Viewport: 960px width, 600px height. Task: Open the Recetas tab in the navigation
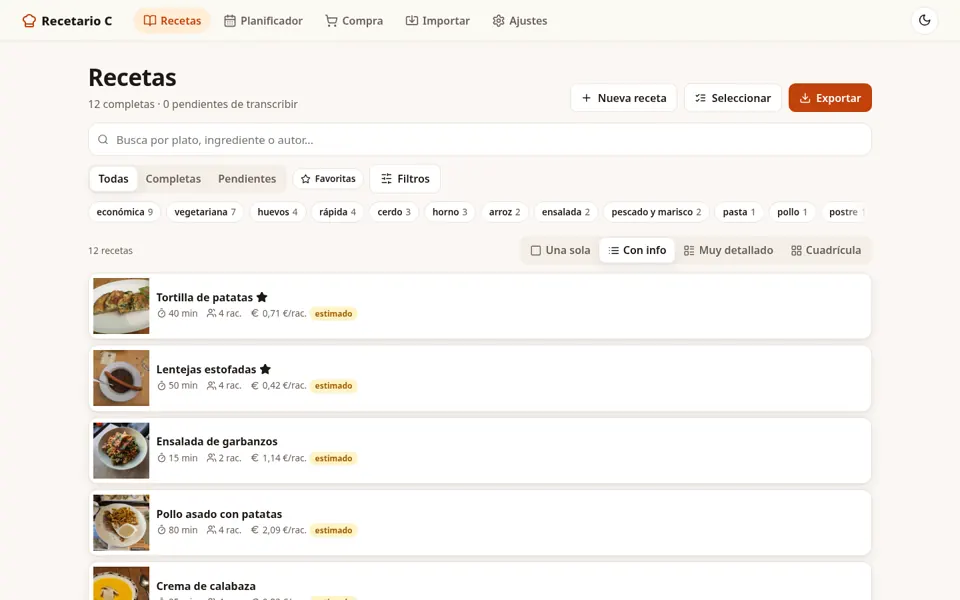(172, 21)
